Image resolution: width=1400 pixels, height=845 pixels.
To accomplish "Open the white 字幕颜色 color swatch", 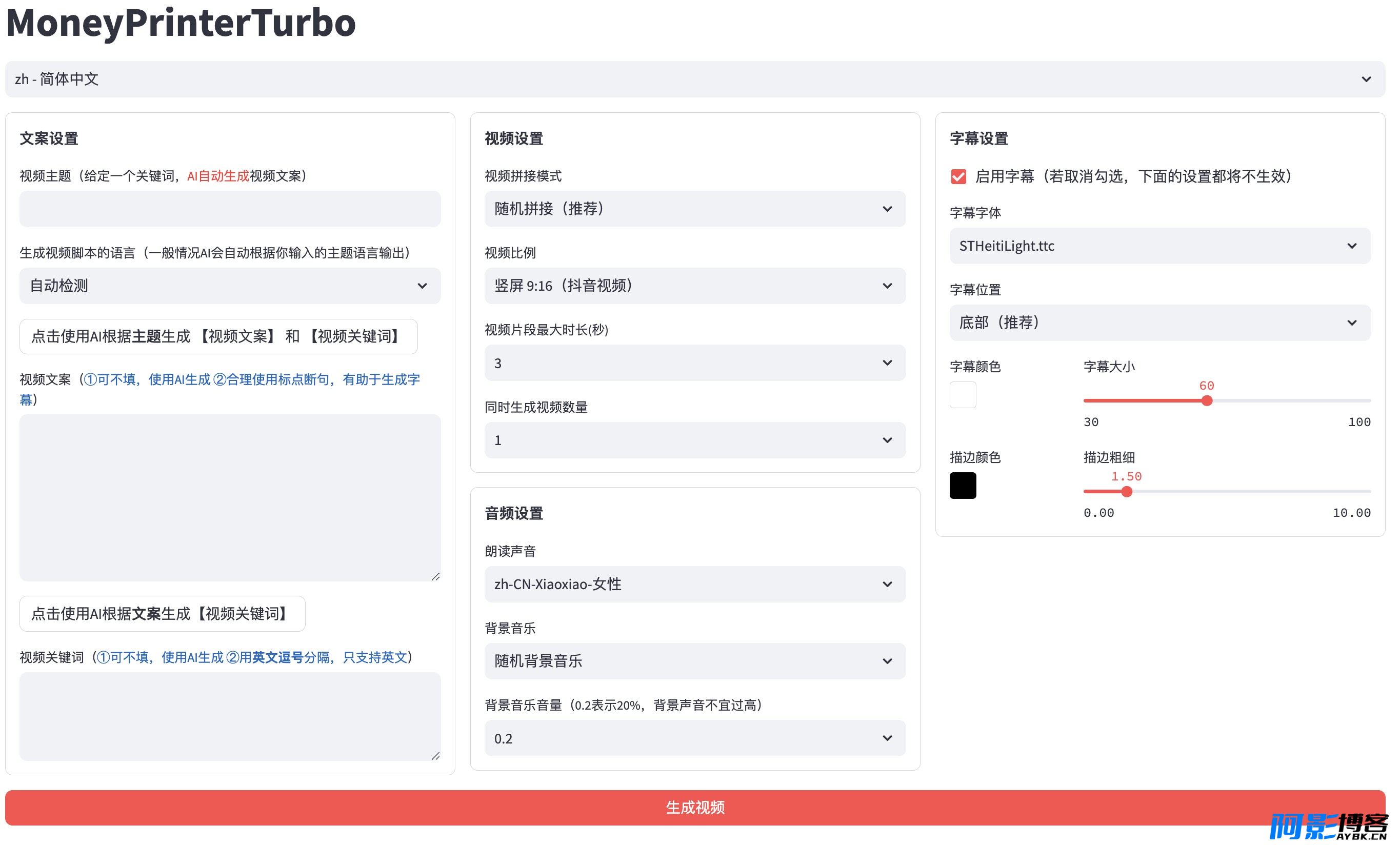I will coord(963,395).
